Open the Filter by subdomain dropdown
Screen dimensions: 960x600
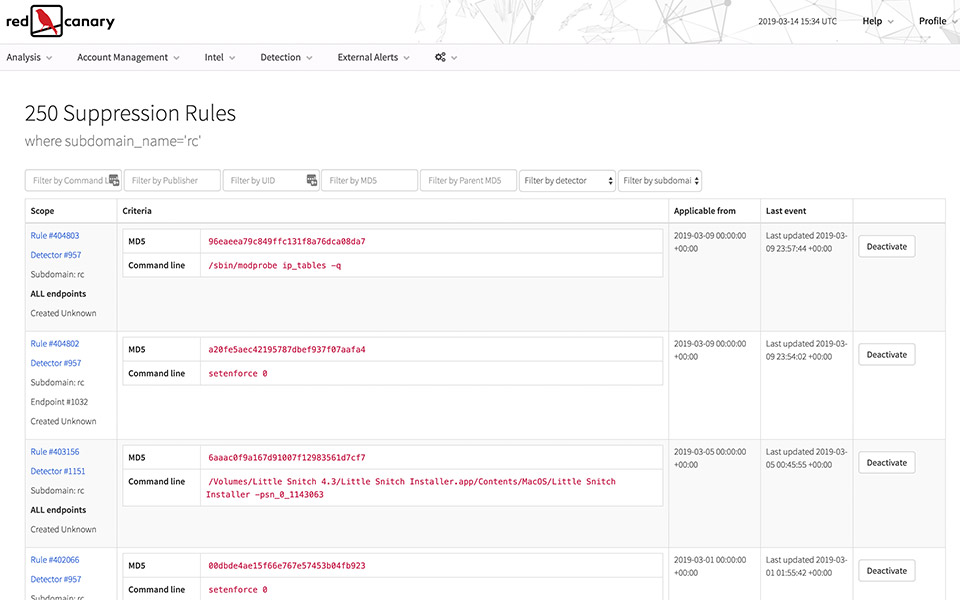point(660,181)
